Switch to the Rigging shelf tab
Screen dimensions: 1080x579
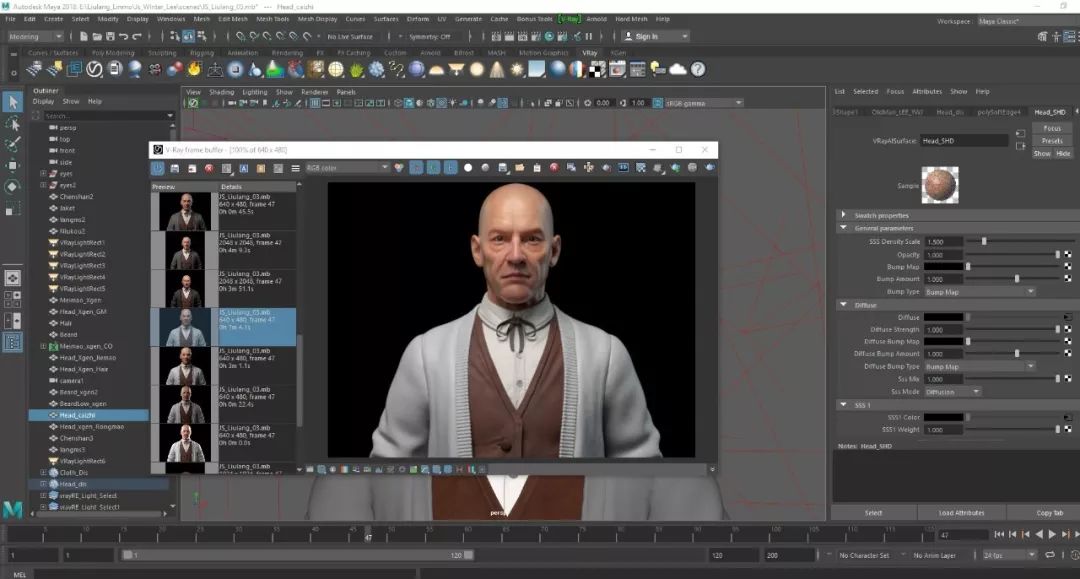(x=202, y=53)
